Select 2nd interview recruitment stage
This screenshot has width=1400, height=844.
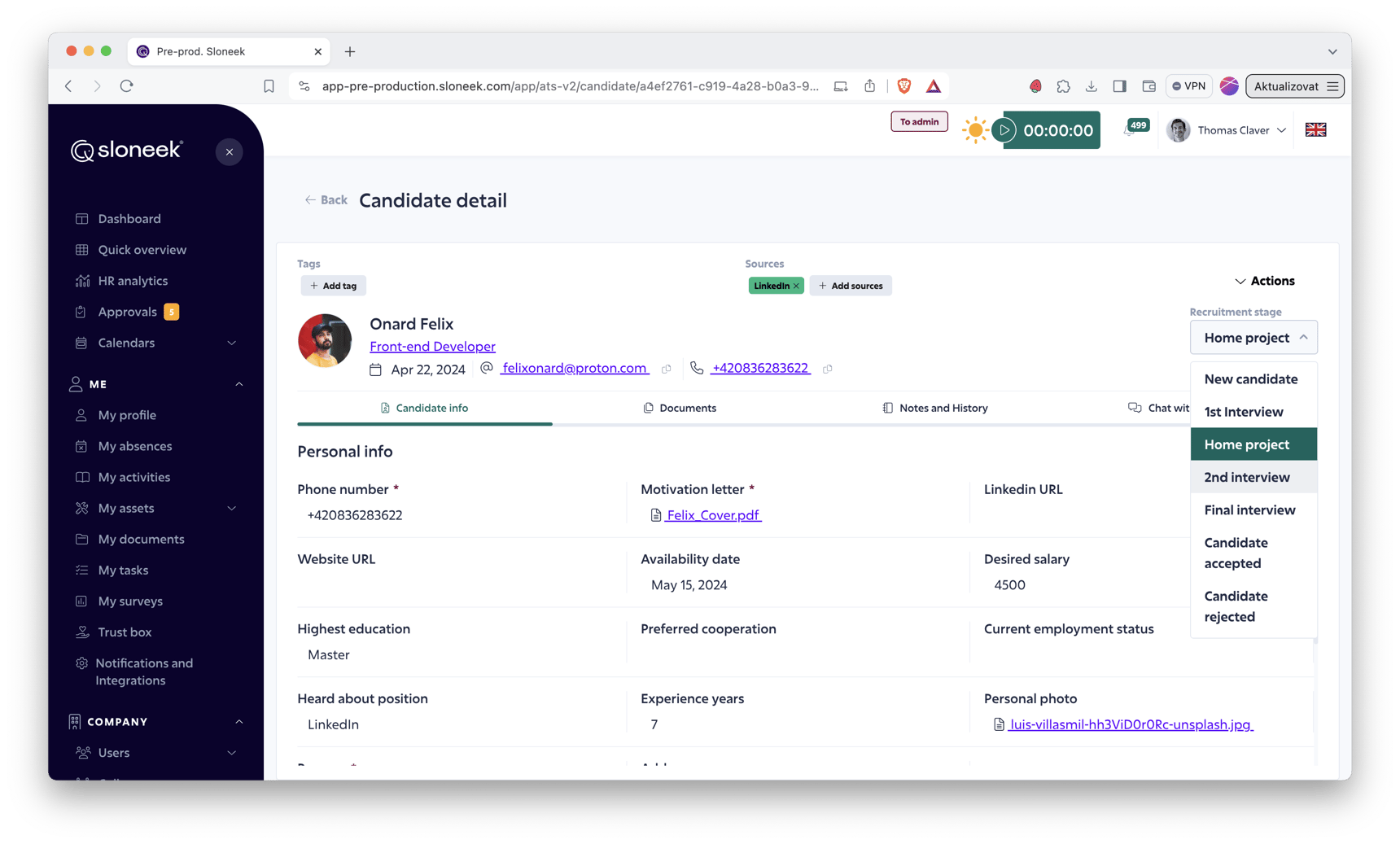point(1253,477)
